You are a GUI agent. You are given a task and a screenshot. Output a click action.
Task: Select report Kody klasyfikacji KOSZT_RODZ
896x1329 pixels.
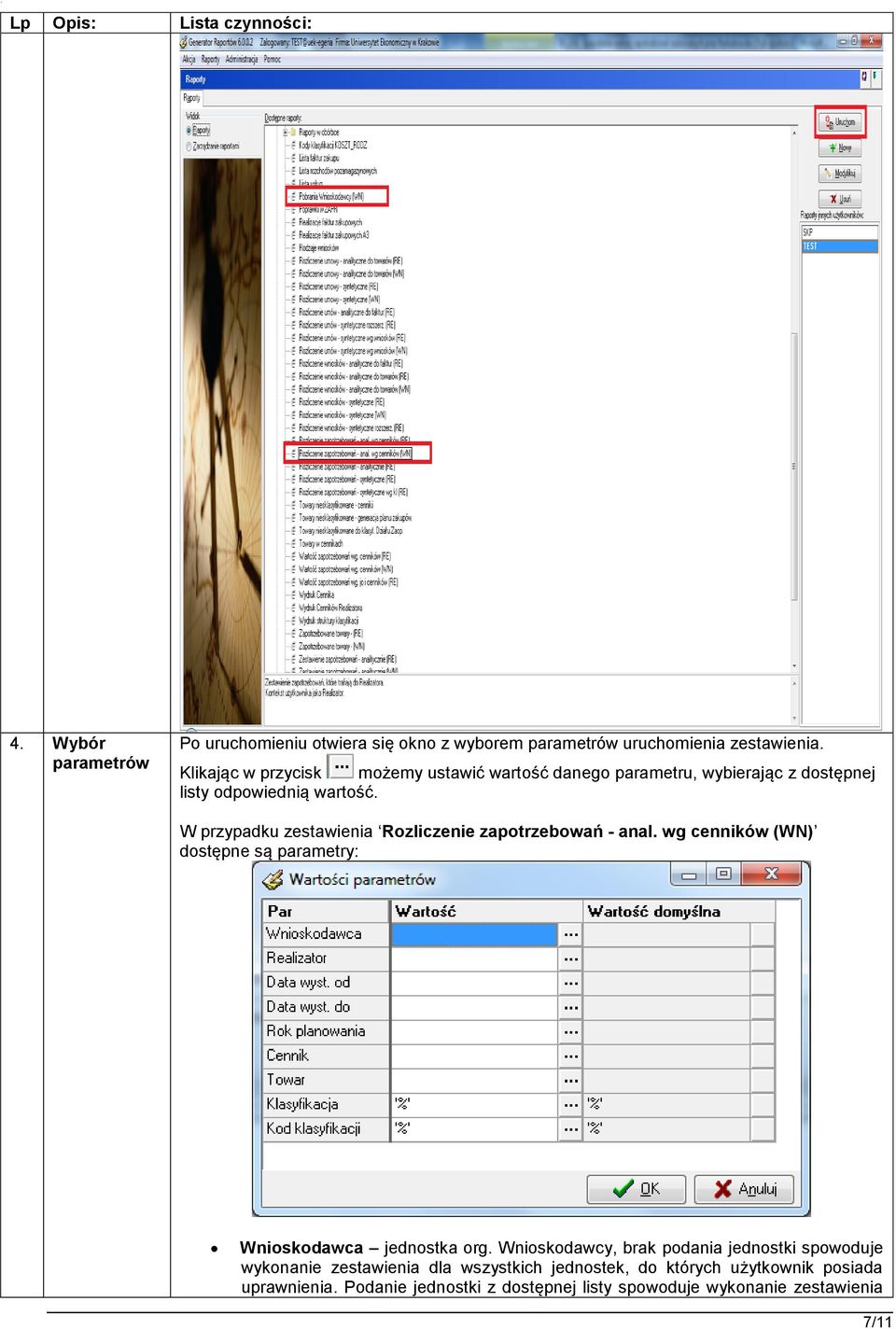pyautogui.click(x=333, y=146)
